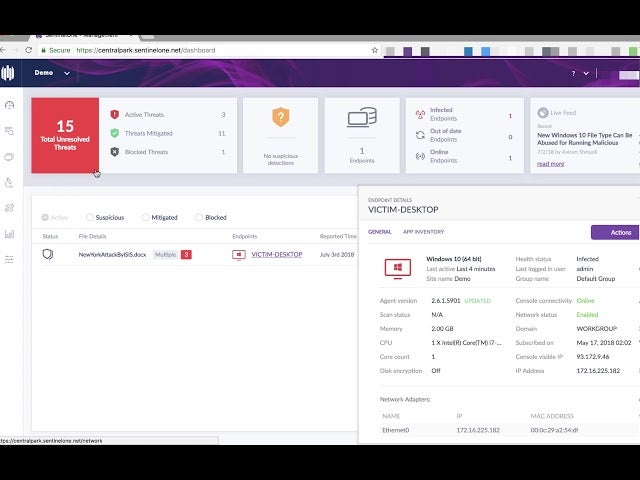Expand the Demo site dropdown
The image size is (640, 480).
click(53, 73)
